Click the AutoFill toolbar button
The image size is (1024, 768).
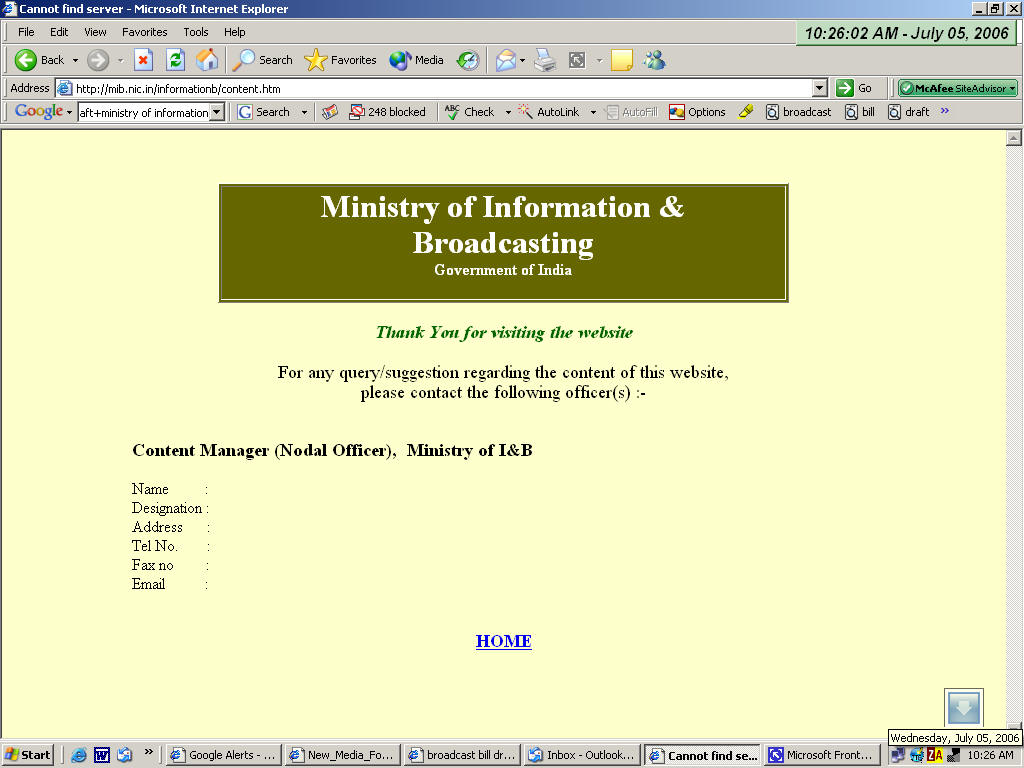(x=632, y=112)
